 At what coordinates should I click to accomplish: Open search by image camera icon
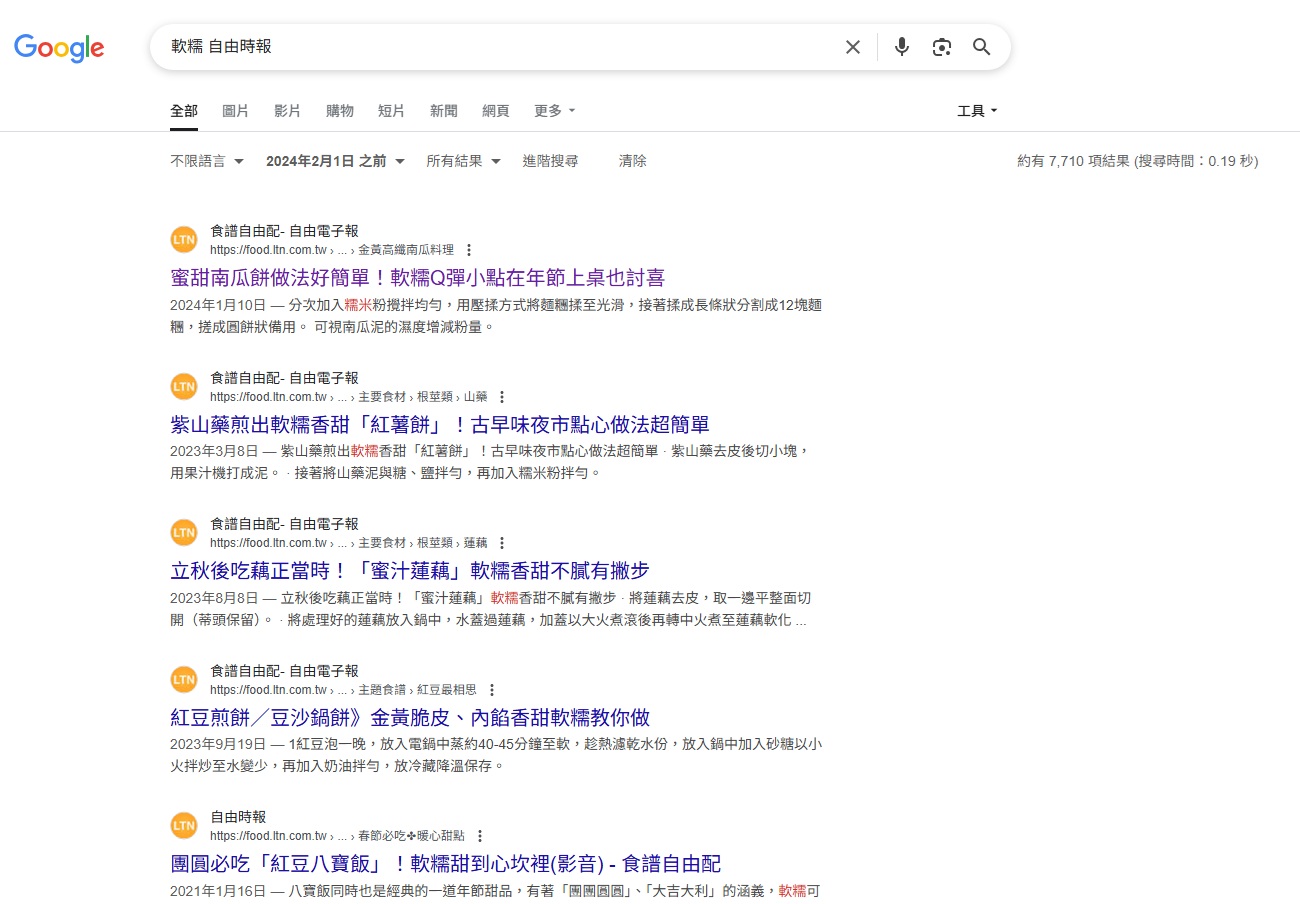tap(942, 47)
